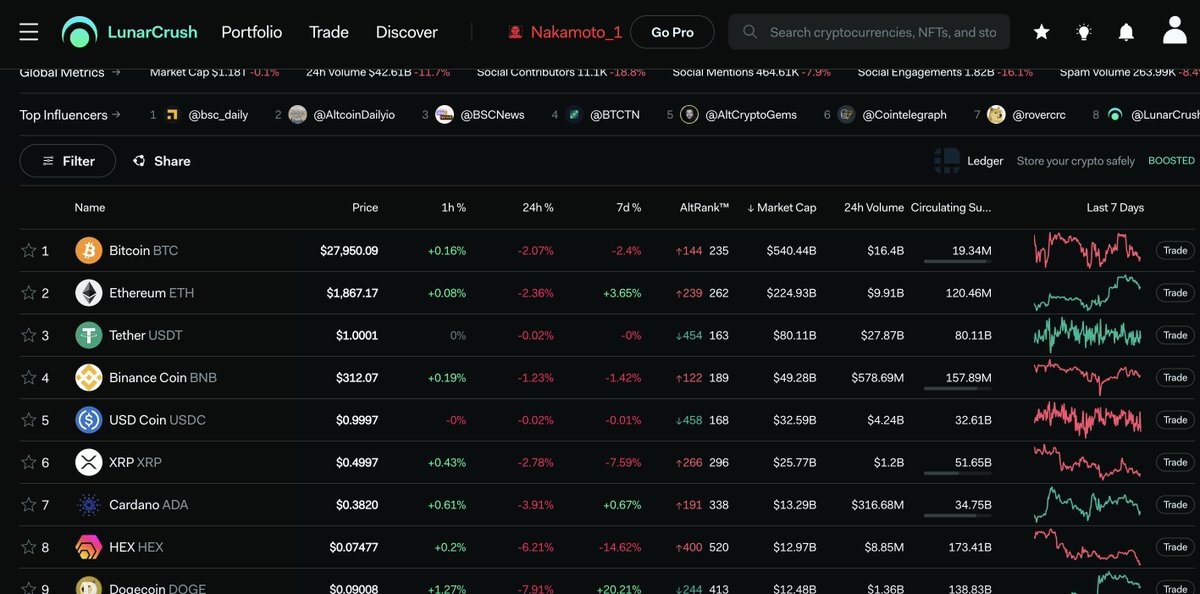Screen dimensions: 1200x594
Task: Click Cardano circulating supply bar
Action: 958,515
